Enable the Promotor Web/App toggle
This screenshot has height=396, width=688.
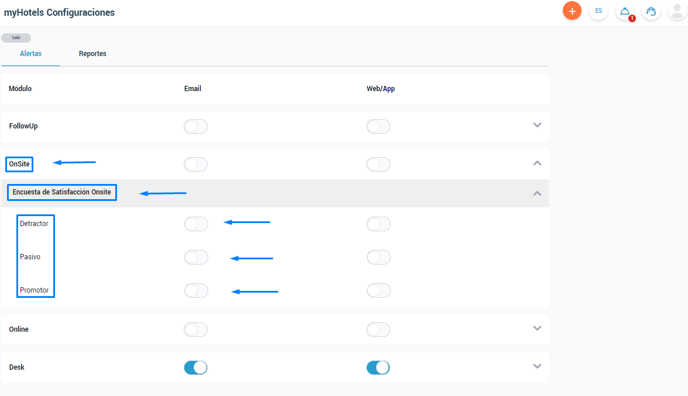[x=379, y=290]
